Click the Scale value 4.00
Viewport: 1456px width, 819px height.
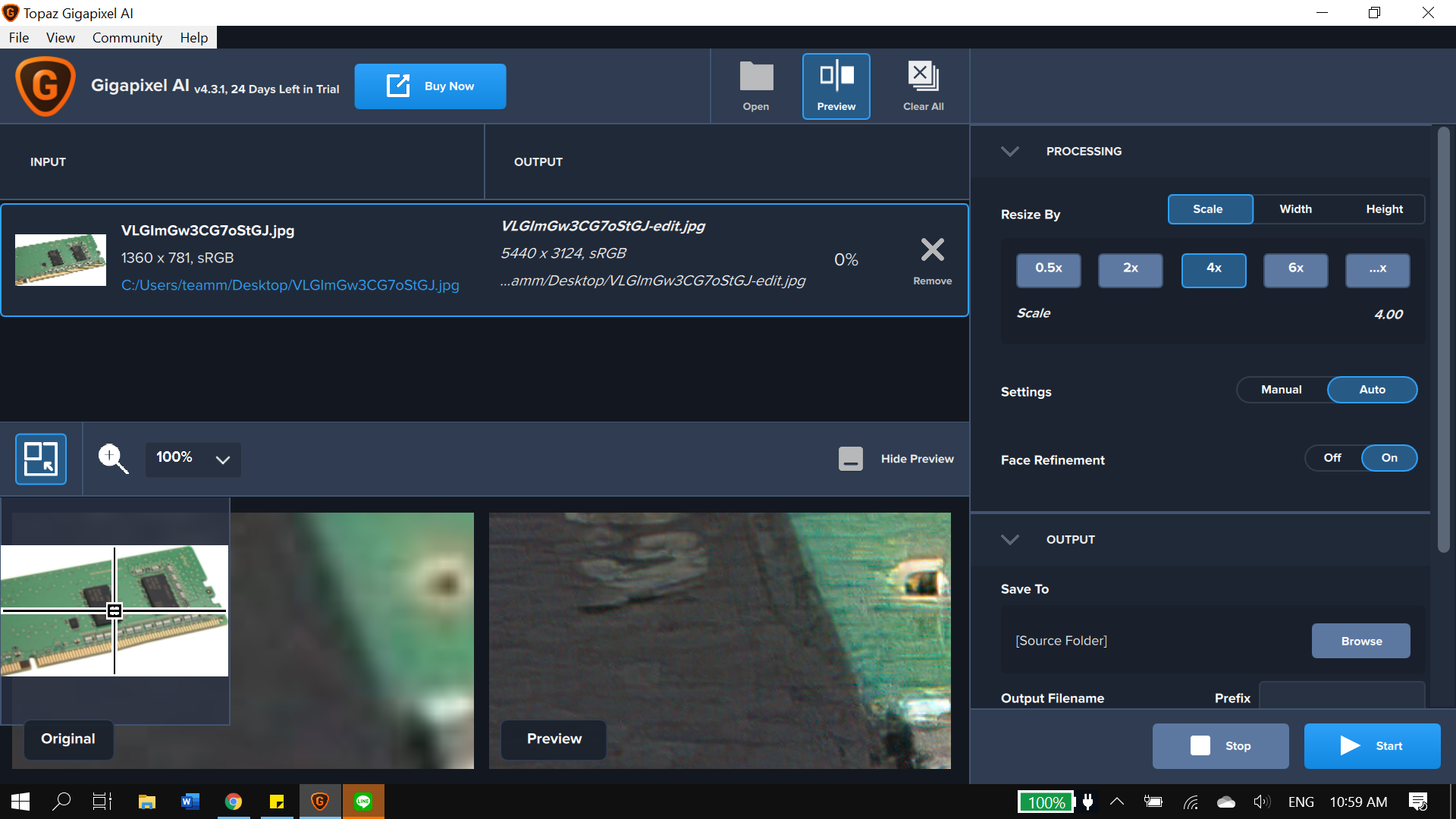pyautogui.click(x=1389, y=315)
